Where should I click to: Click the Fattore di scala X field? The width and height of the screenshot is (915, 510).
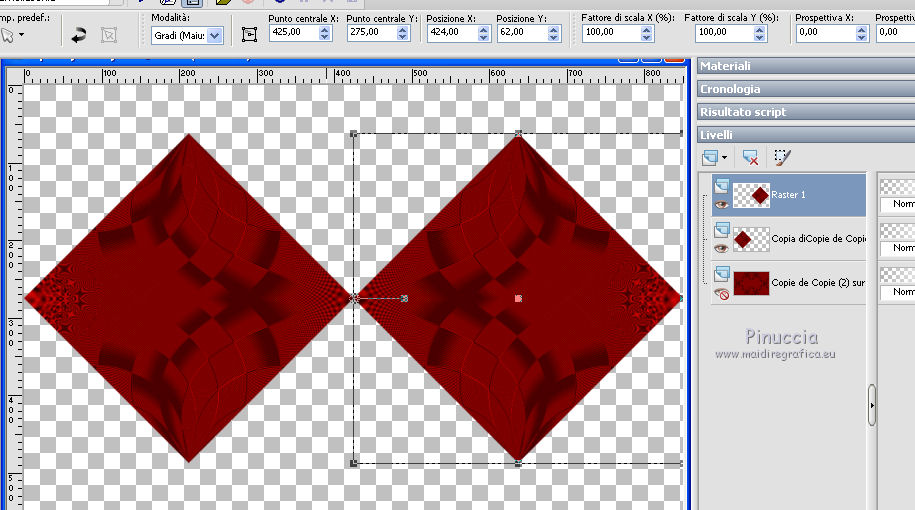click(612, 32)
